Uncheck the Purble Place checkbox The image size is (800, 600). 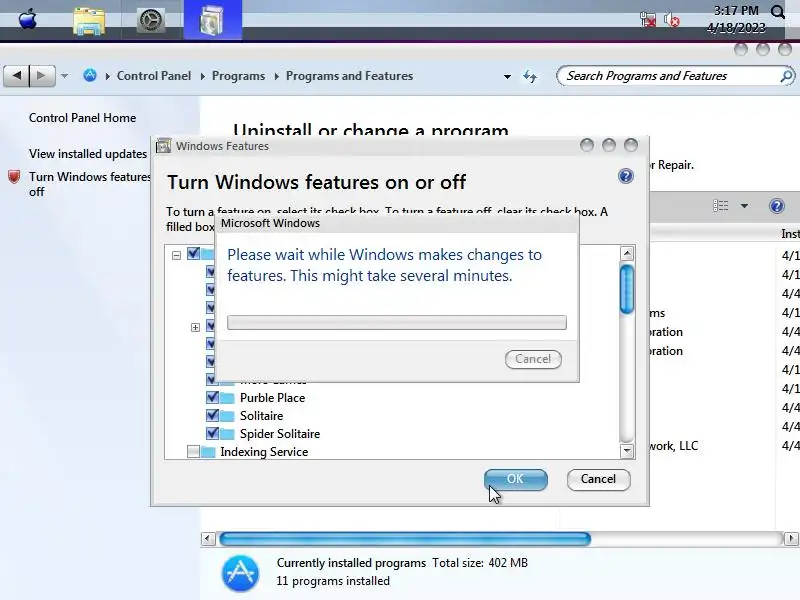pyautogui.click(x=212, y=397)
